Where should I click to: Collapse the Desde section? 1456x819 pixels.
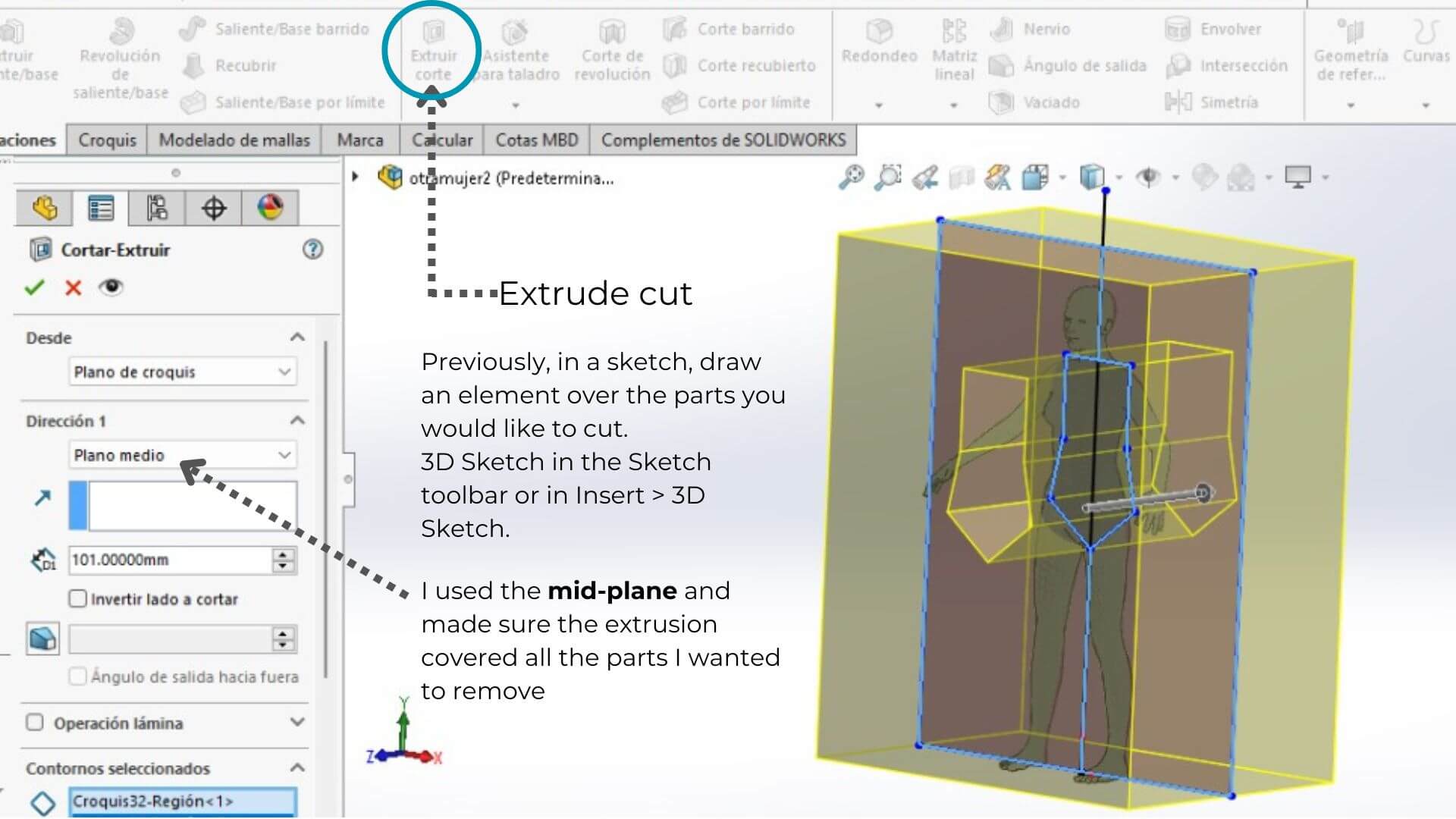297,337
